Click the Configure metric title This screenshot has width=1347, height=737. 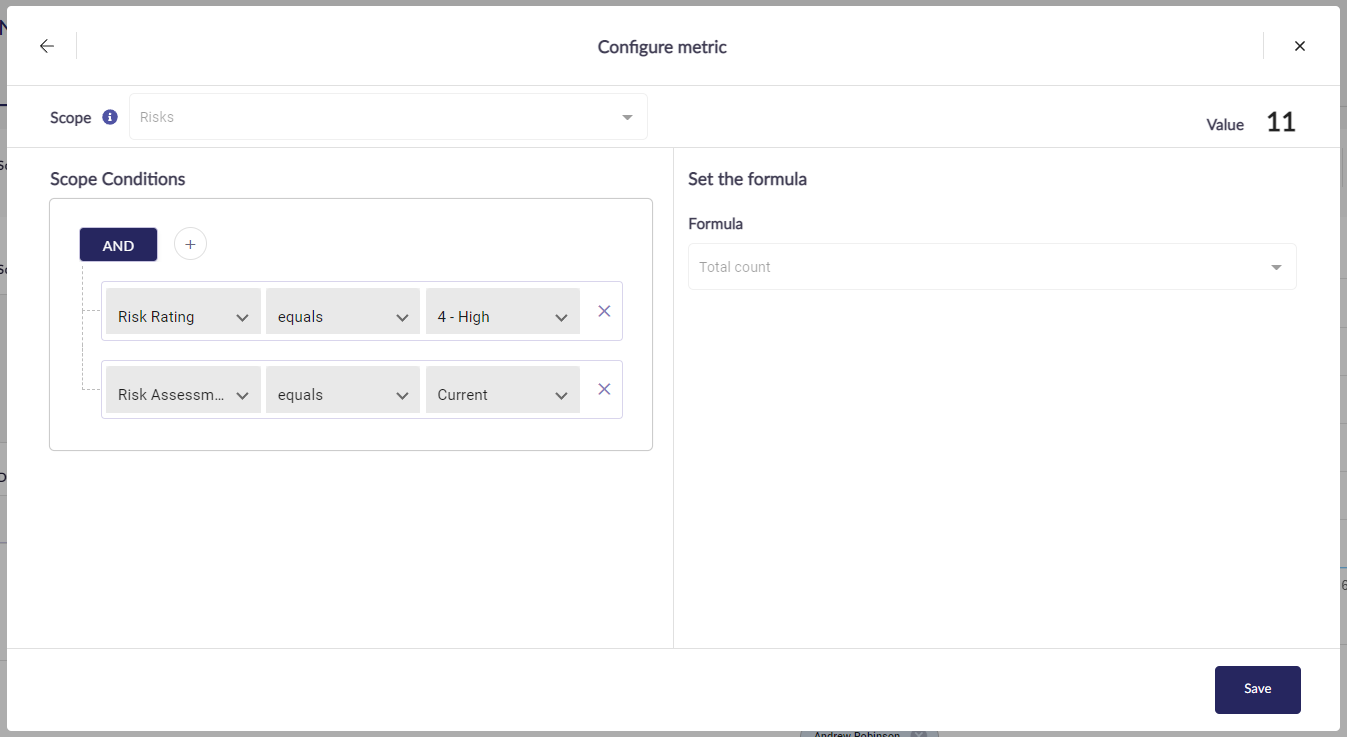662,47
